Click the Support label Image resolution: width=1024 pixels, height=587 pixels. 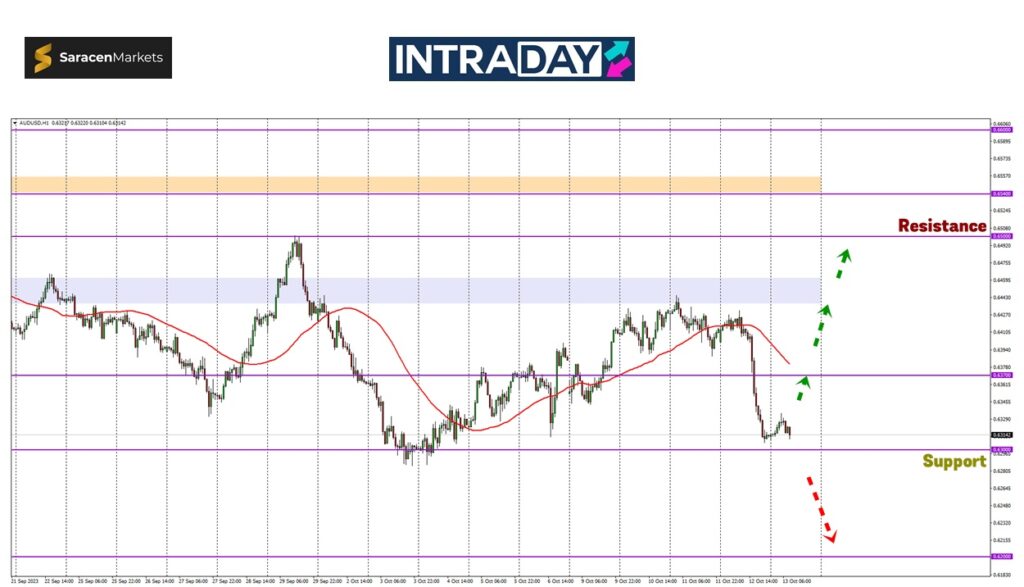(x=953, y=461)
